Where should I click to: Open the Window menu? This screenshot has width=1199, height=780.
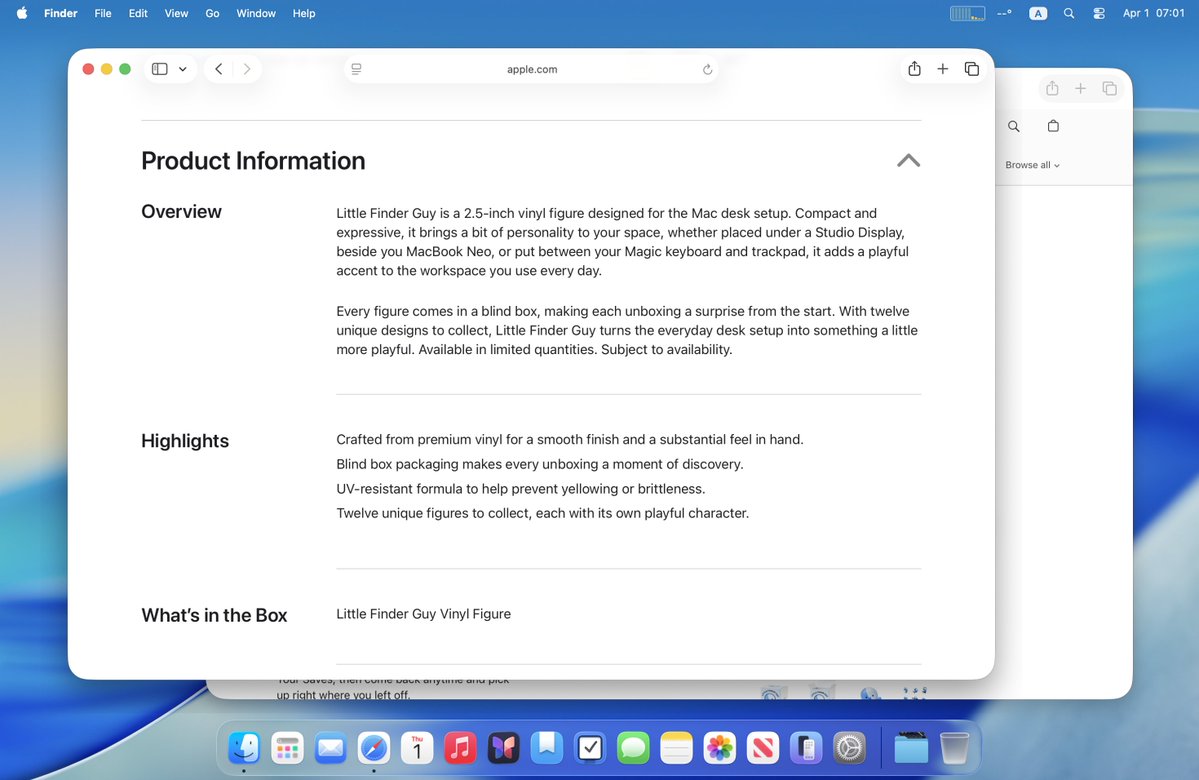pyautogui.click(x=255, y=13)
